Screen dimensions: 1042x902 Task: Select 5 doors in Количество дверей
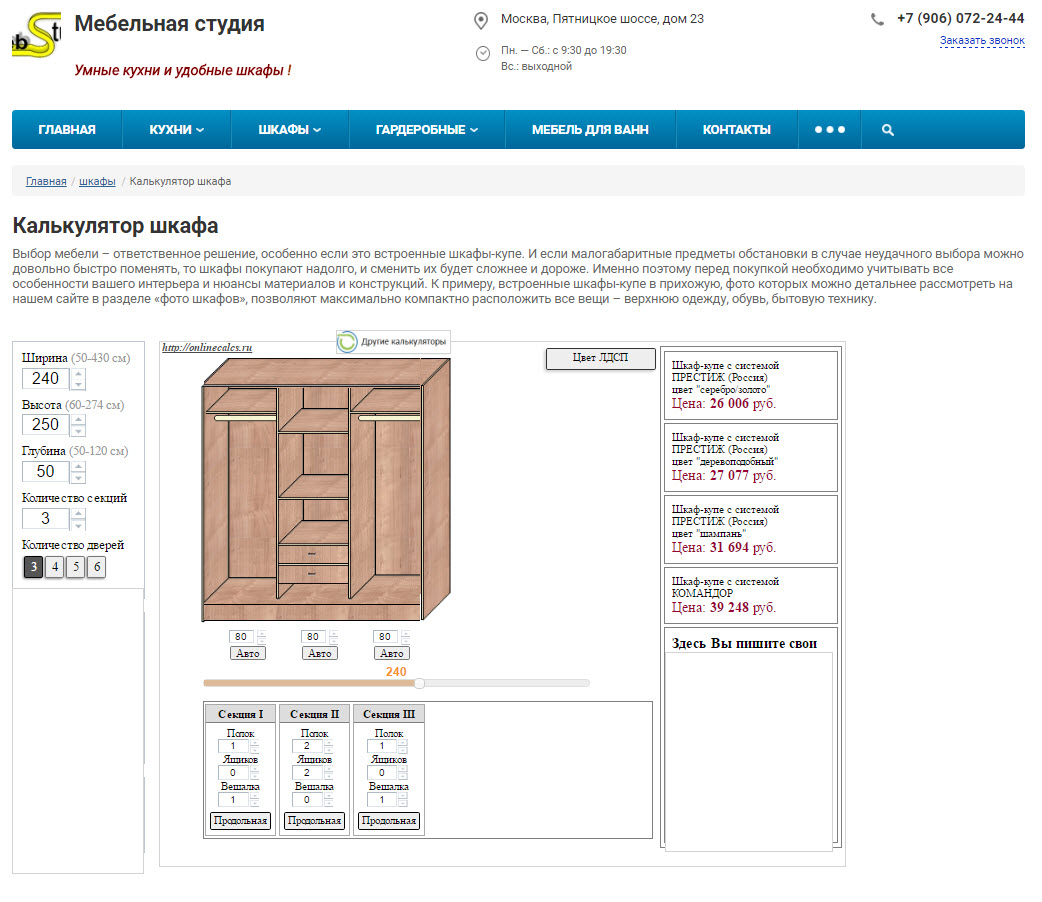[76, 567]
